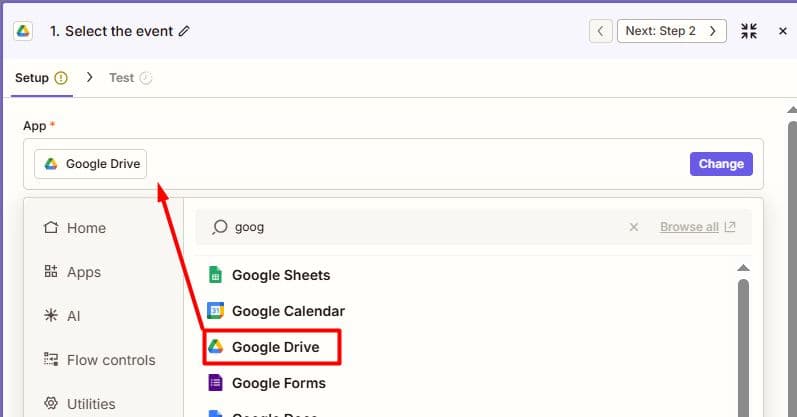
Task: Click the search magnifier icon
Action: tap(220, 227)
